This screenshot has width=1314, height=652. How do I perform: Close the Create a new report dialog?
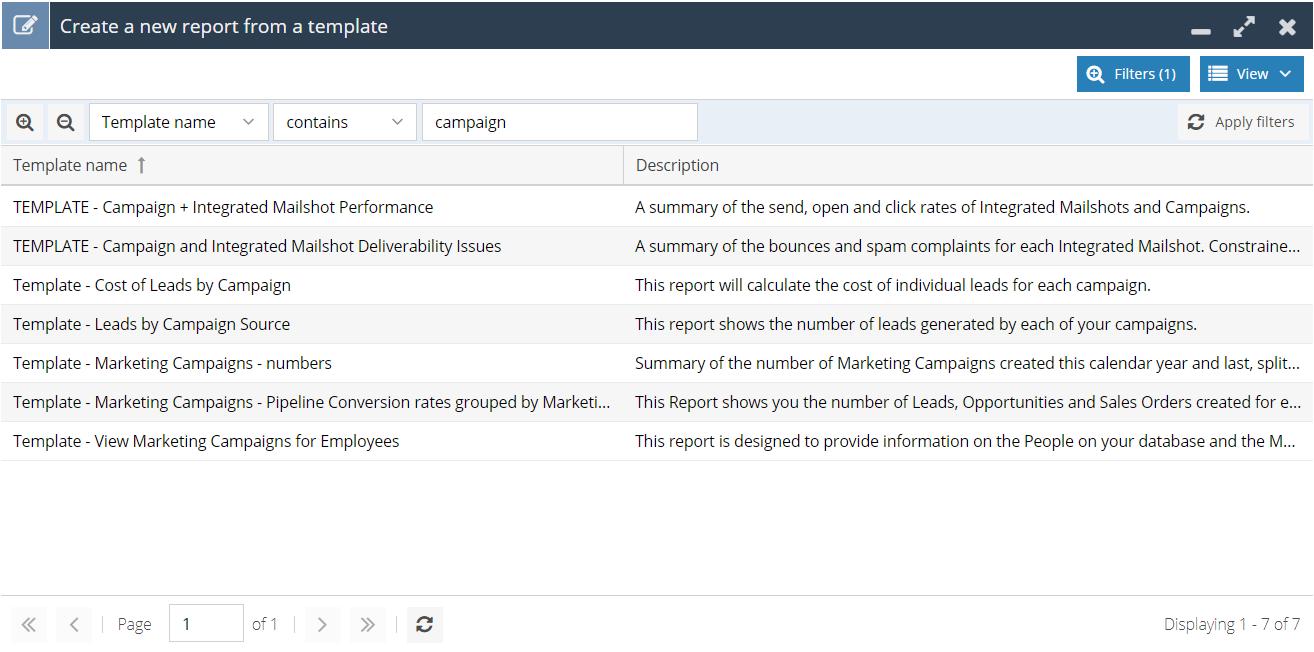[1288, 27]
